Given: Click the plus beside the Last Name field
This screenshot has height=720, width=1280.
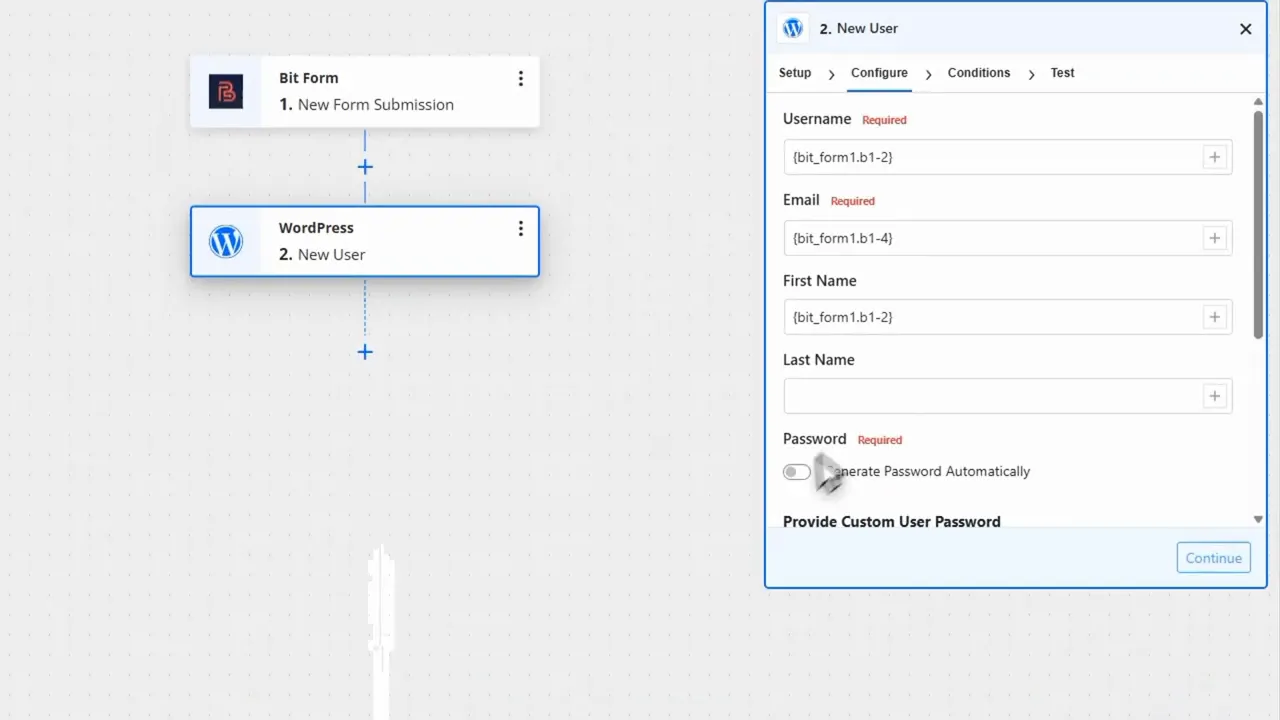Looking at the screenshot, I should (1214, 396).
